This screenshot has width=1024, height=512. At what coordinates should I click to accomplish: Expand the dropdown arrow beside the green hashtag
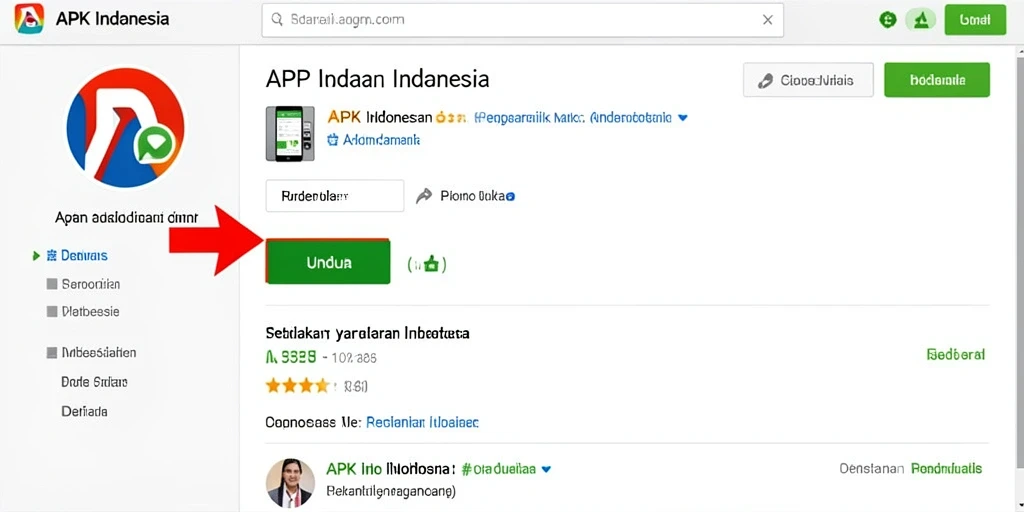(547, 469)
